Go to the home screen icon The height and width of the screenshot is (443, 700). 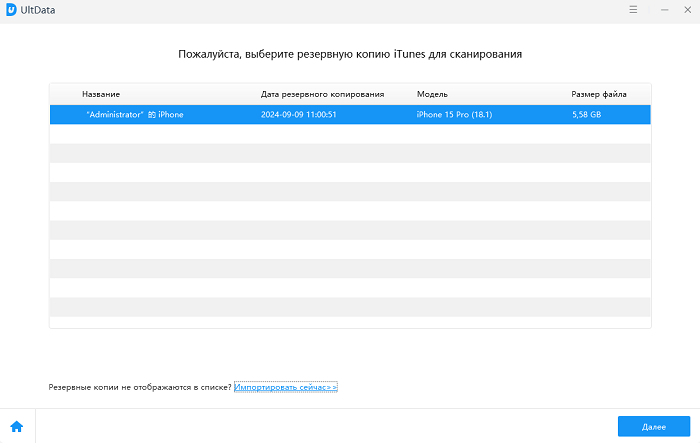tap(17, 426)
